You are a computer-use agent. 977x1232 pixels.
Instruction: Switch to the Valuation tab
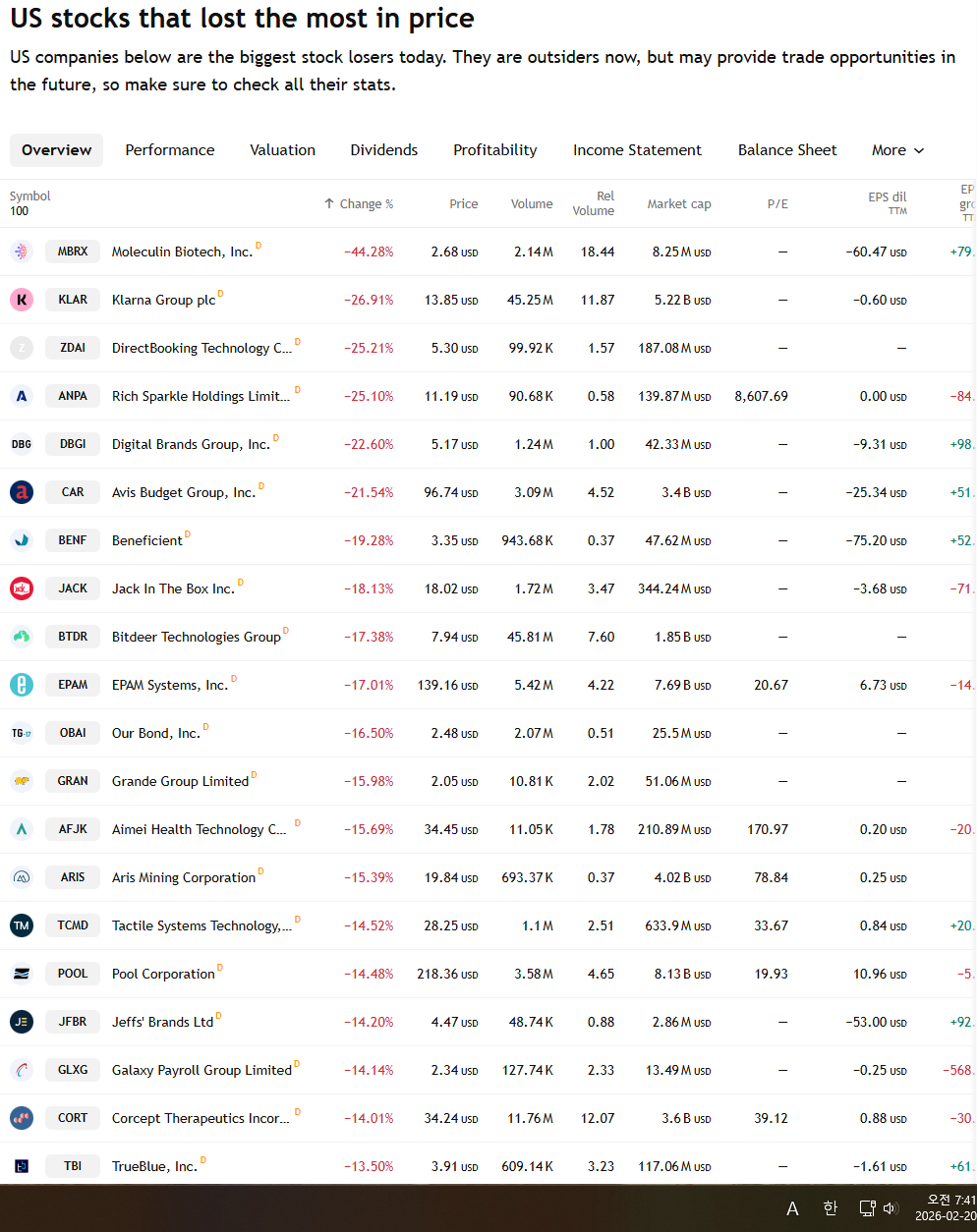[282, 150]
